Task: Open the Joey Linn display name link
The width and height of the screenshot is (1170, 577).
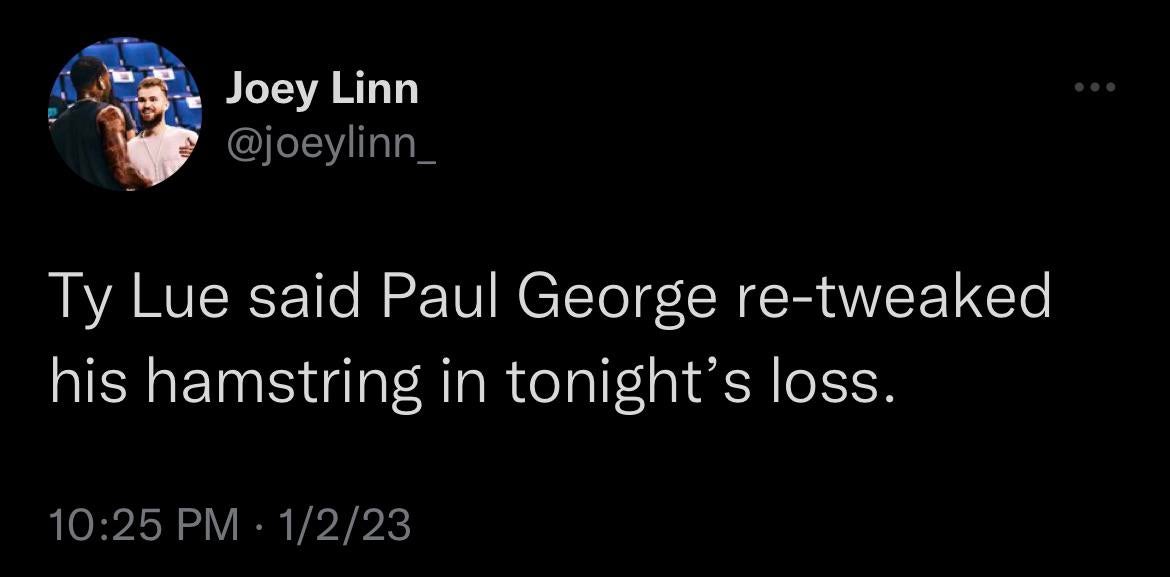Action: tap(321, 90)
